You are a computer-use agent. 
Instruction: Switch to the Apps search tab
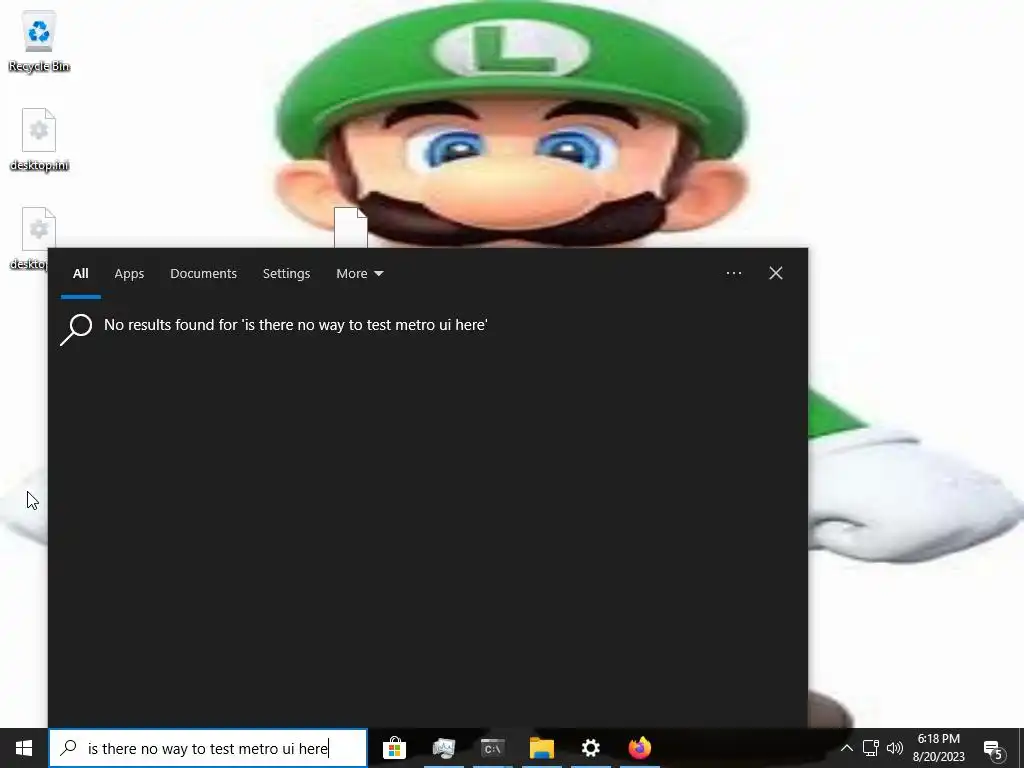[x=129, y=274]
